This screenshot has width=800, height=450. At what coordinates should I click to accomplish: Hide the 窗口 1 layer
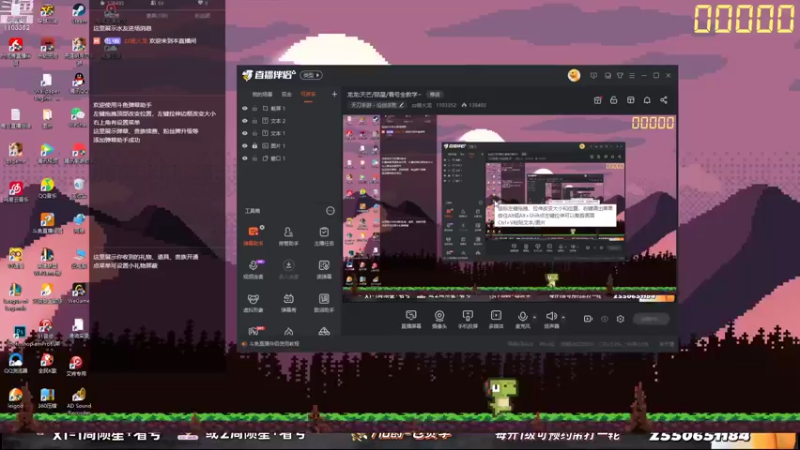(x=245, y=158)
